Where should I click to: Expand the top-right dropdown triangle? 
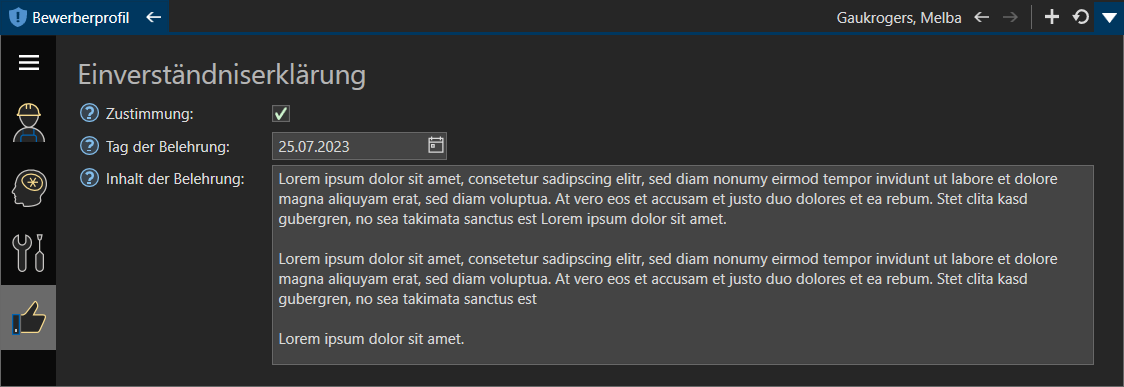[1109, 17]
